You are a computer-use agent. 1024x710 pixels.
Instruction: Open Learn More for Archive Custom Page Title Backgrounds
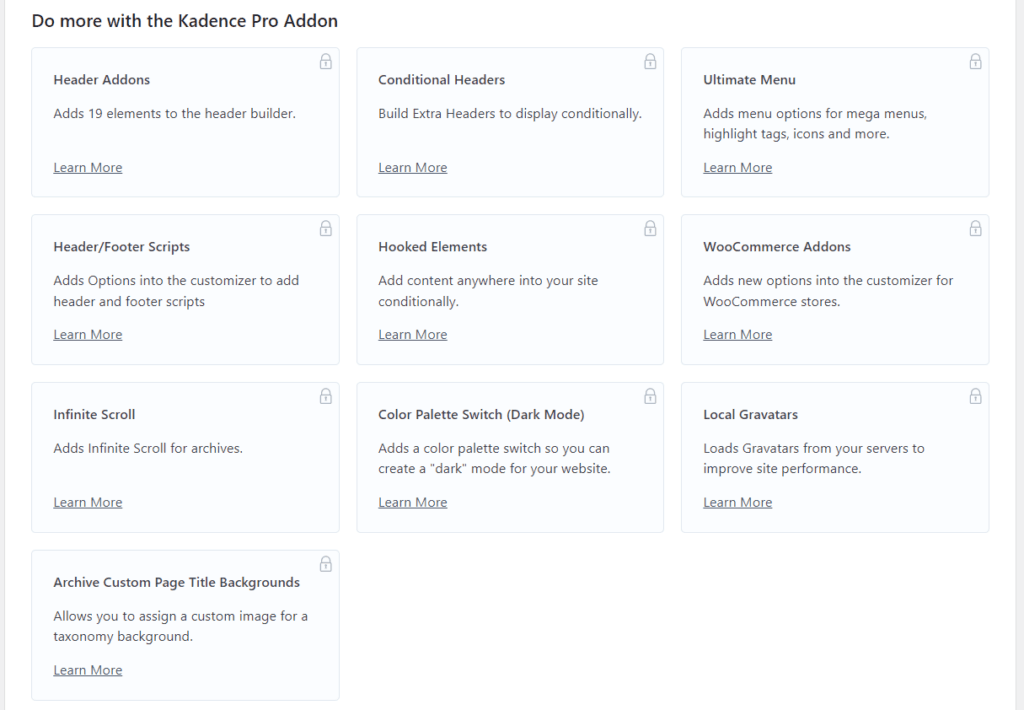click(87, 669)
